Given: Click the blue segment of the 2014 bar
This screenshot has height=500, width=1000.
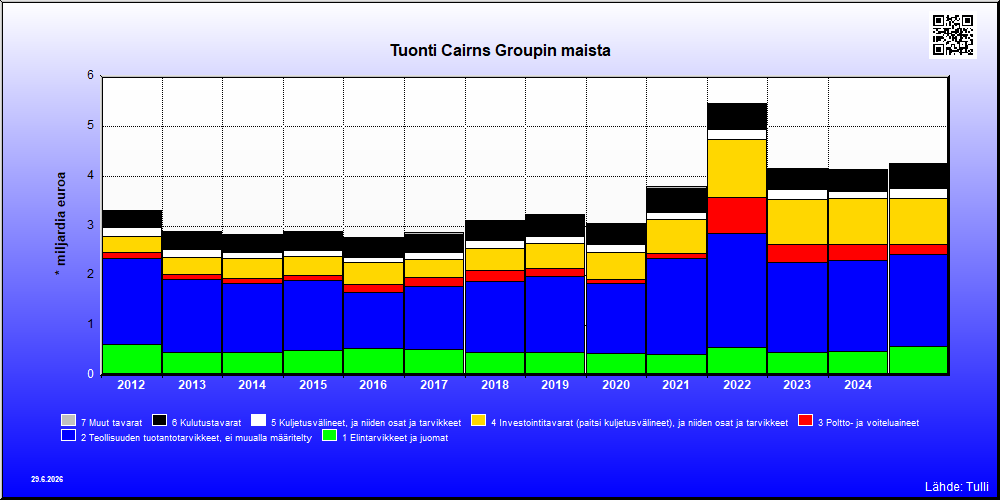Looking at the screenshot, I should click(253, 318).
